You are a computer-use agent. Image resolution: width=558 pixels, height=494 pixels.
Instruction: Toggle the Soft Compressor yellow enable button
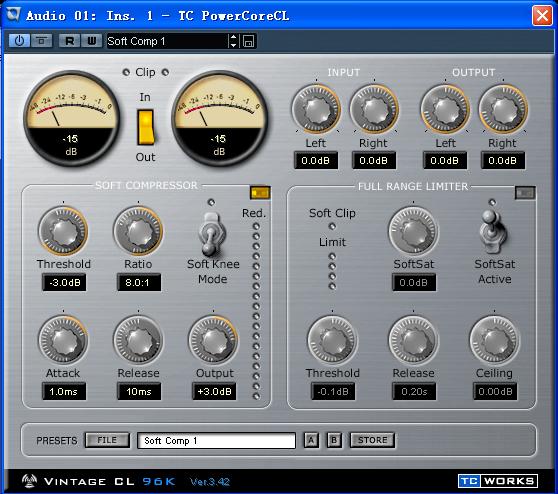[x=260, y=193]
